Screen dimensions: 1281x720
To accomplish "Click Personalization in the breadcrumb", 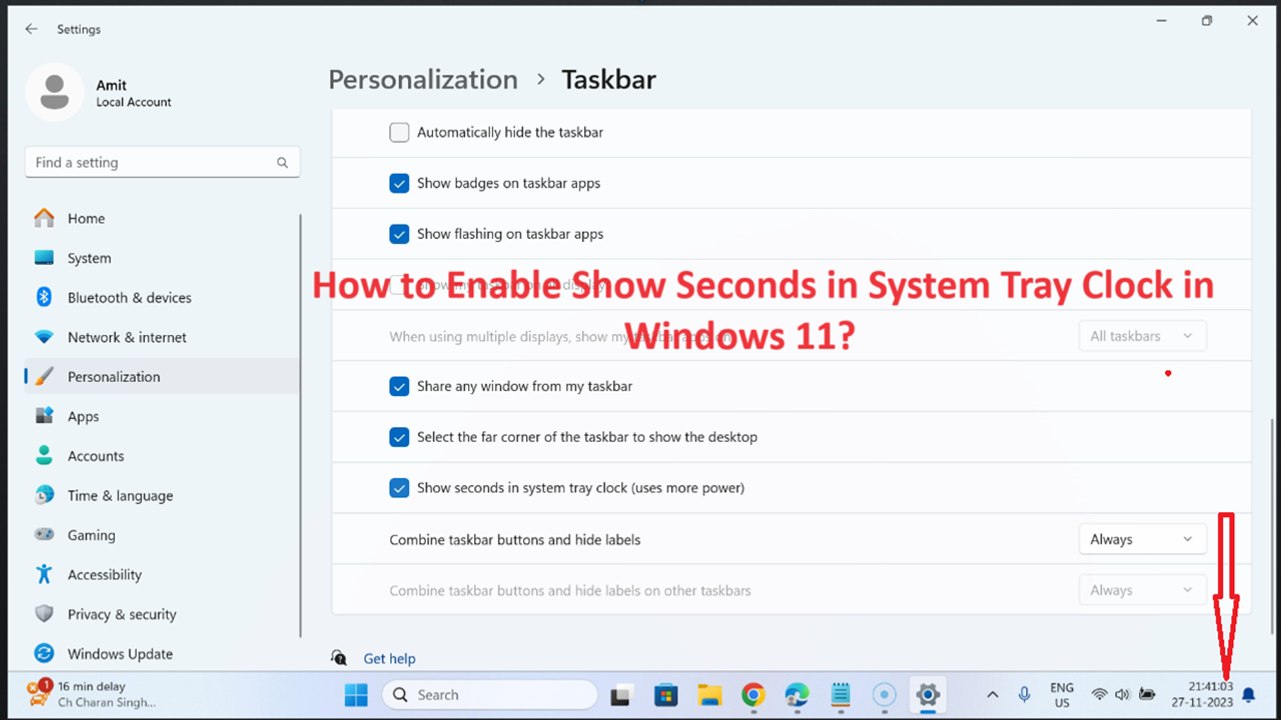I will (423, 80).
